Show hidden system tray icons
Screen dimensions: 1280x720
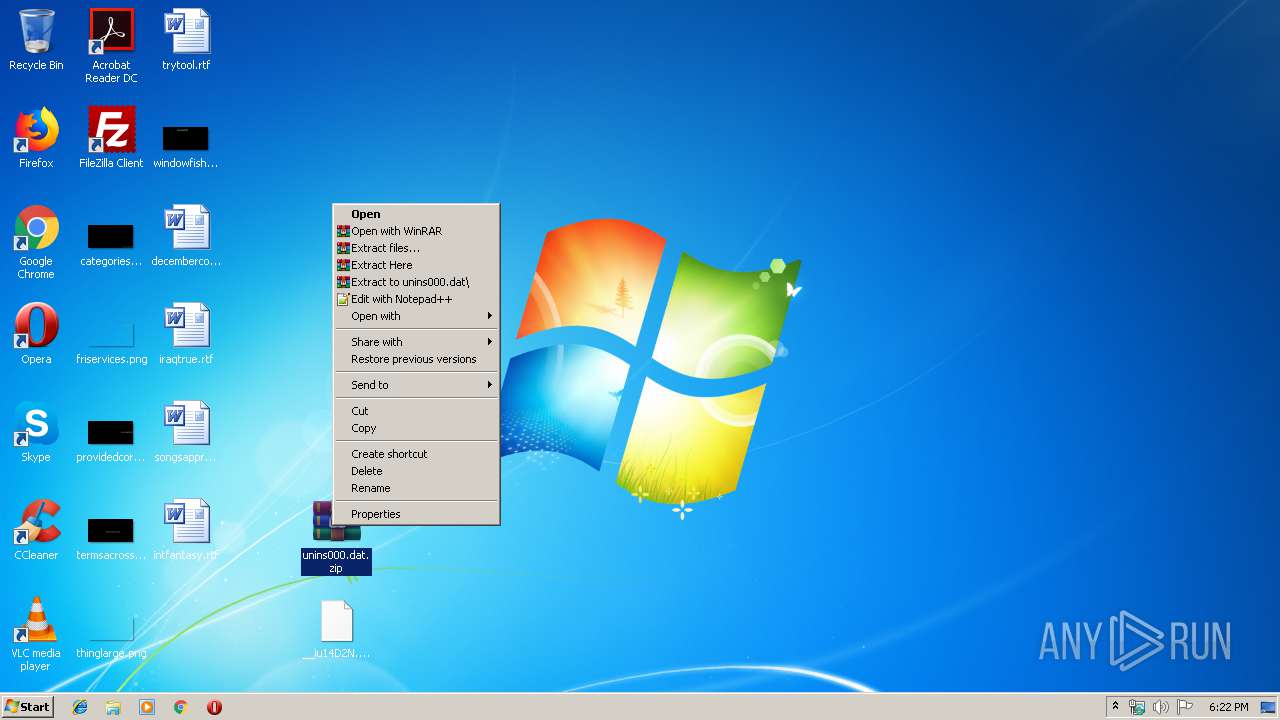coord(1115,707)
